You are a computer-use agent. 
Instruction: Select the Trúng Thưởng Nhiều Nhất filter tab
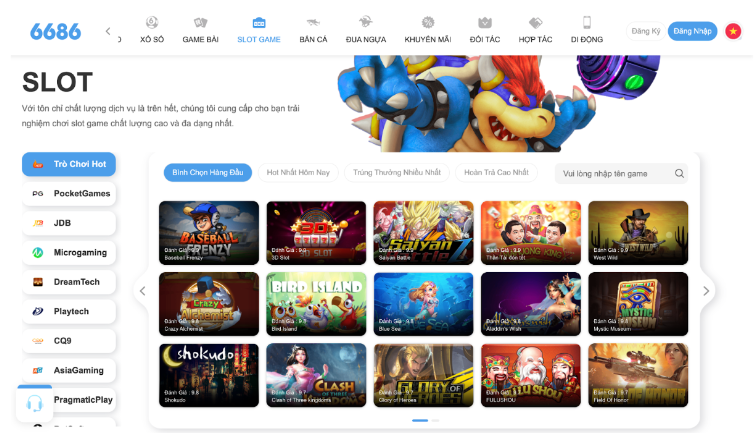click(x=397, y=172)
